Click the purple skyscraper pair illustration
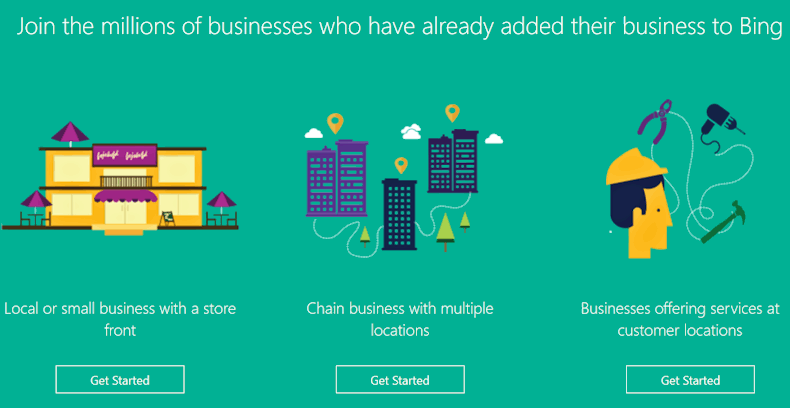The image size is (790, 408). (337, 178)
